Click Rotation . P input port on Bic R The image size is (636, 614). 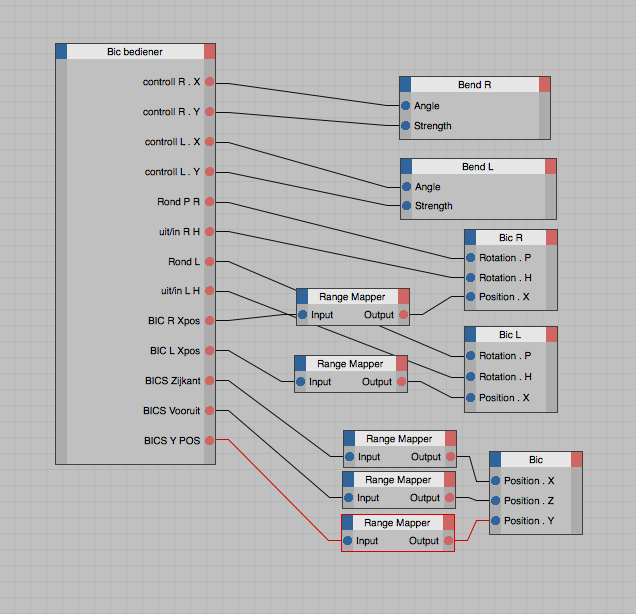point(471,258)
